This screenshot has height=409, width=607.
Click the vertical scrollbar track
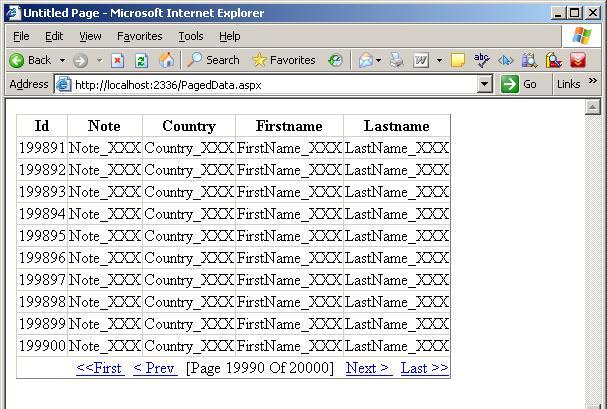click(593, 259)
